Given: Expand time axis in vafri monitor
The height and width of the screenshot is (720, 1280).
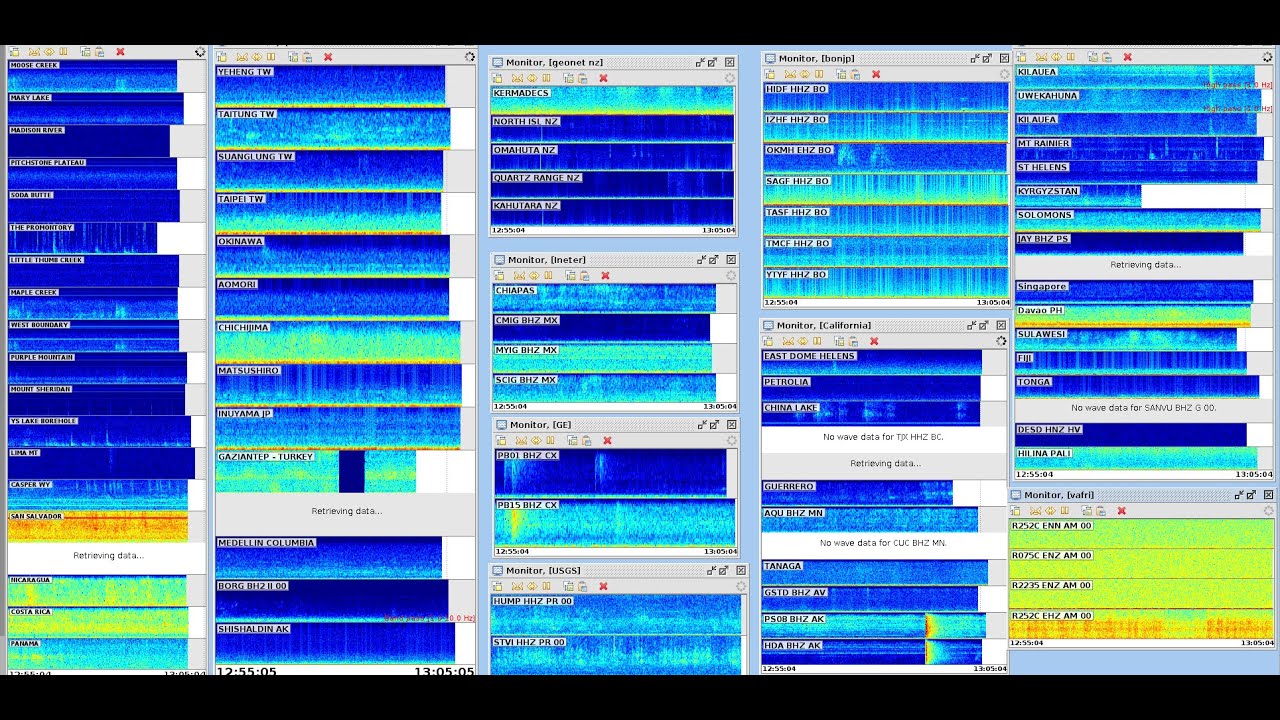Looking at the screenshot, I should click(x=1051, y=511).
